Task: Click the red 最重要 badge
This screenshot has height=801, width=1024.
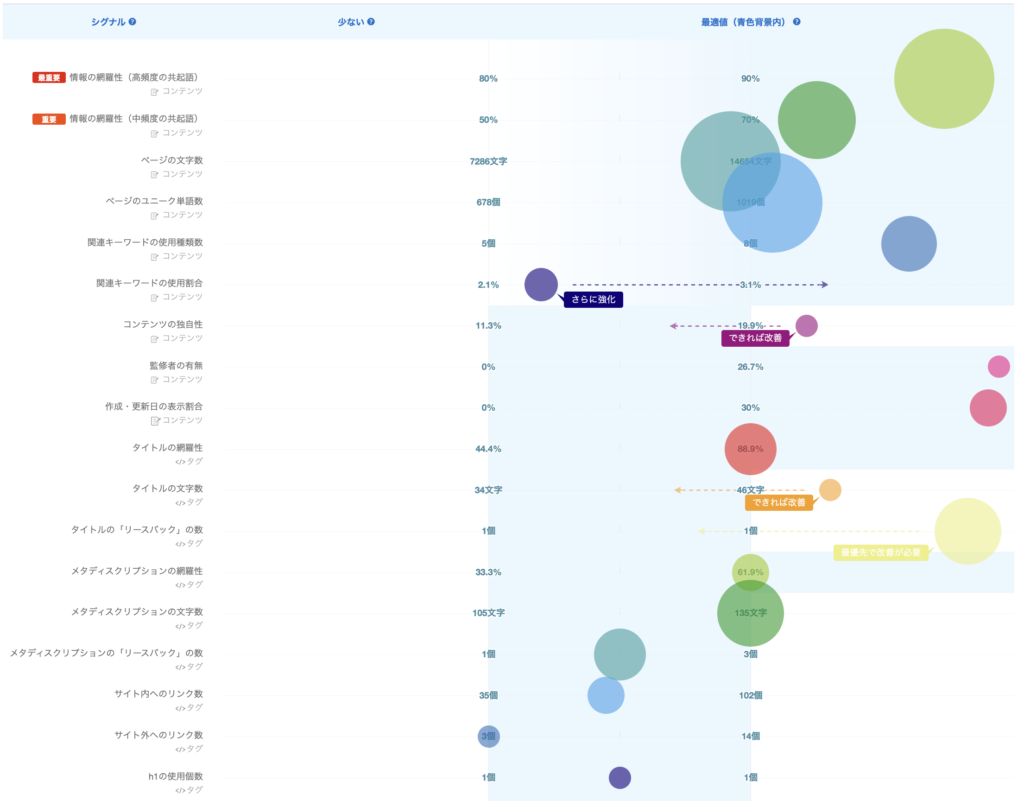Action: (49, 78)
